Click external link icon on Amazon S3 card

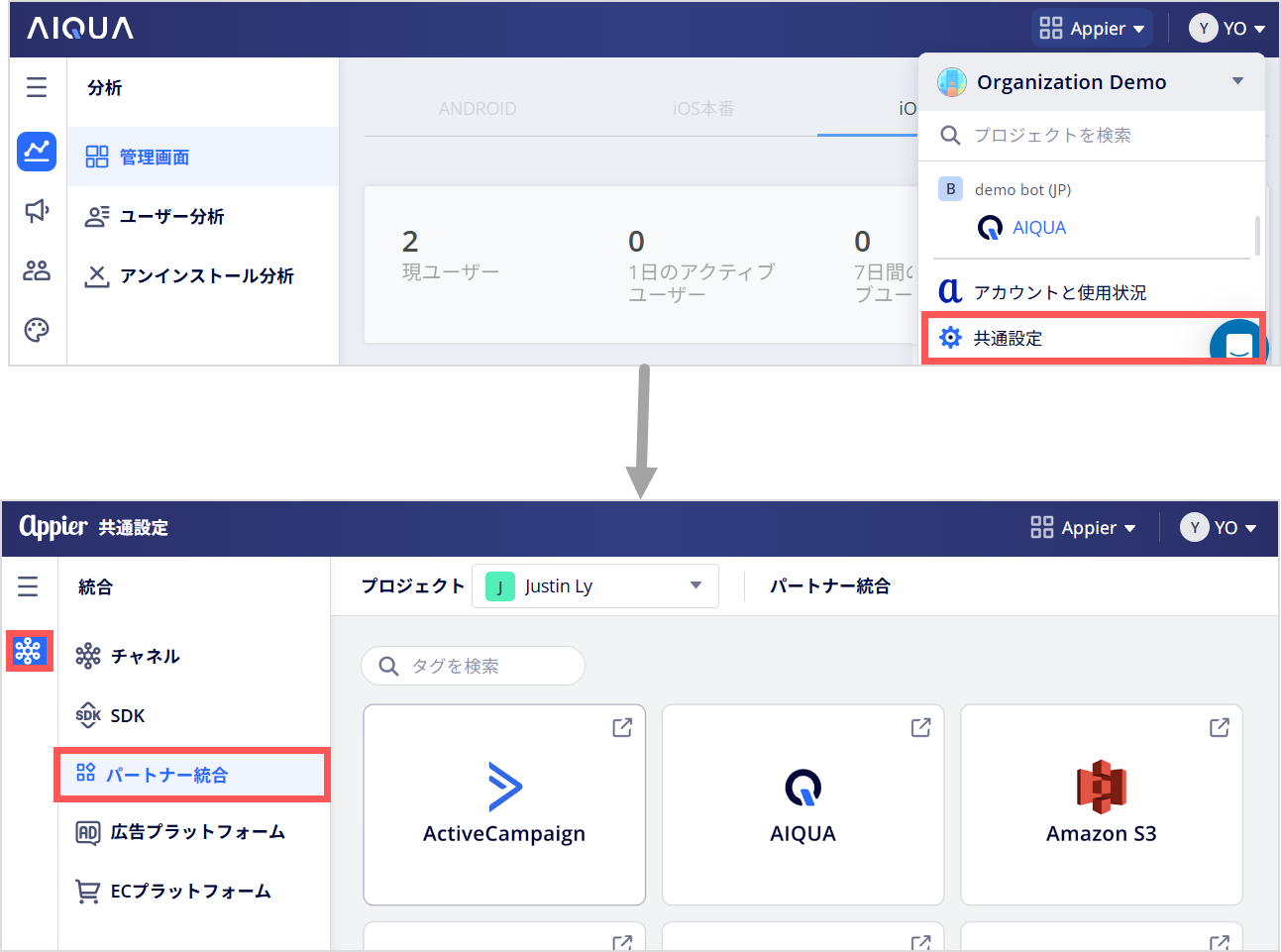[x=1220, y=727]
